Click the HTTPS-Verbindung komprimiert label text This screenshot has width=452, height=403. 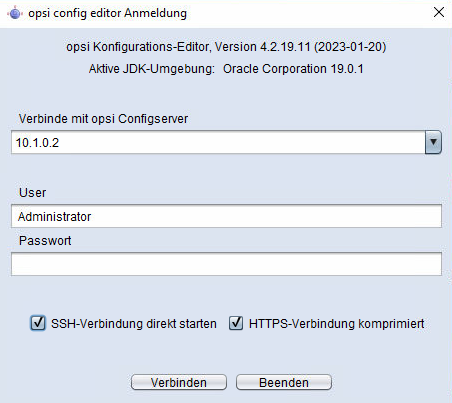(x=336, y=324)
